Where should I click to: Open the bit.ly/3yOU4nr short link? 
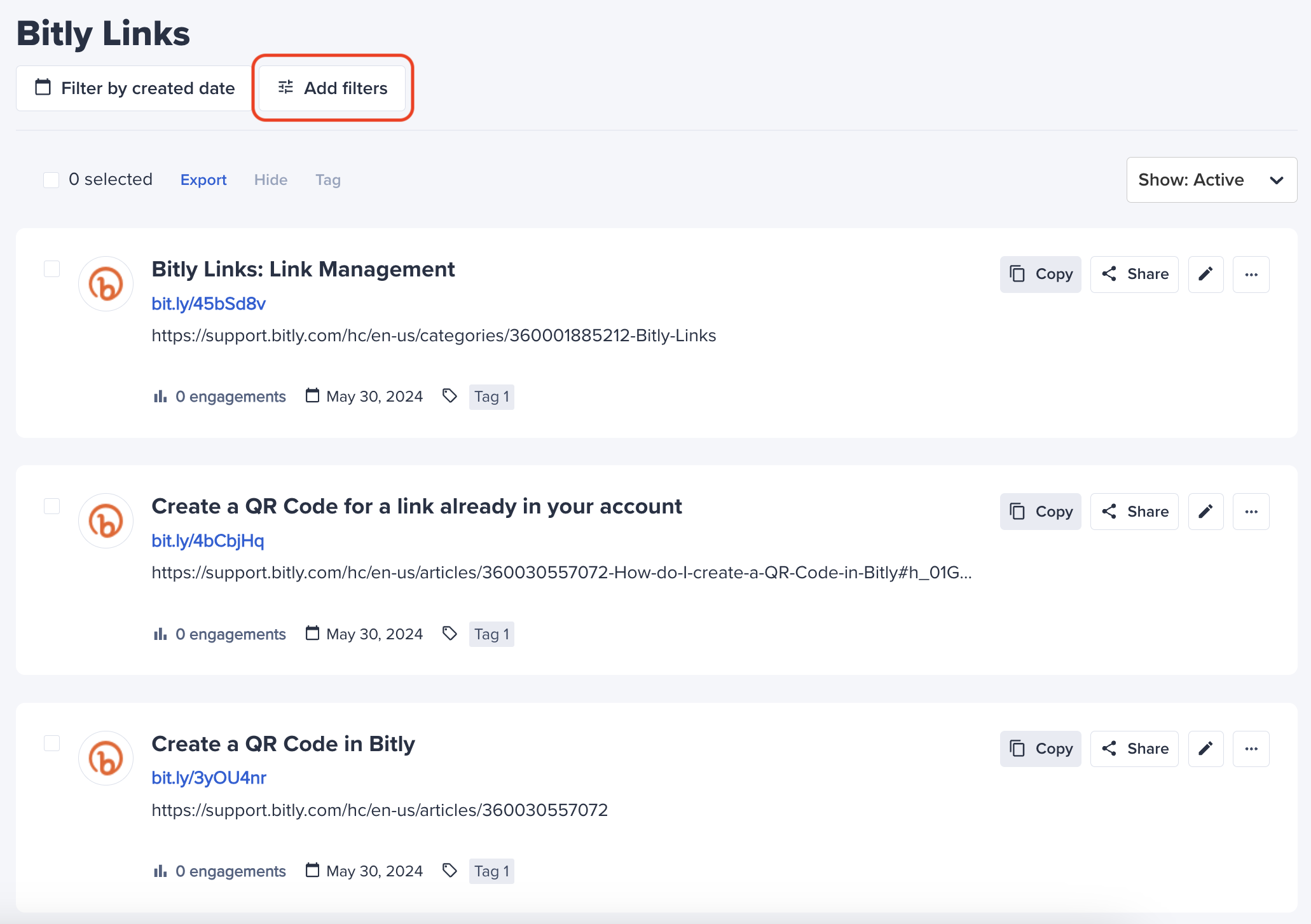pyautogui.click(x=209, y=778)
